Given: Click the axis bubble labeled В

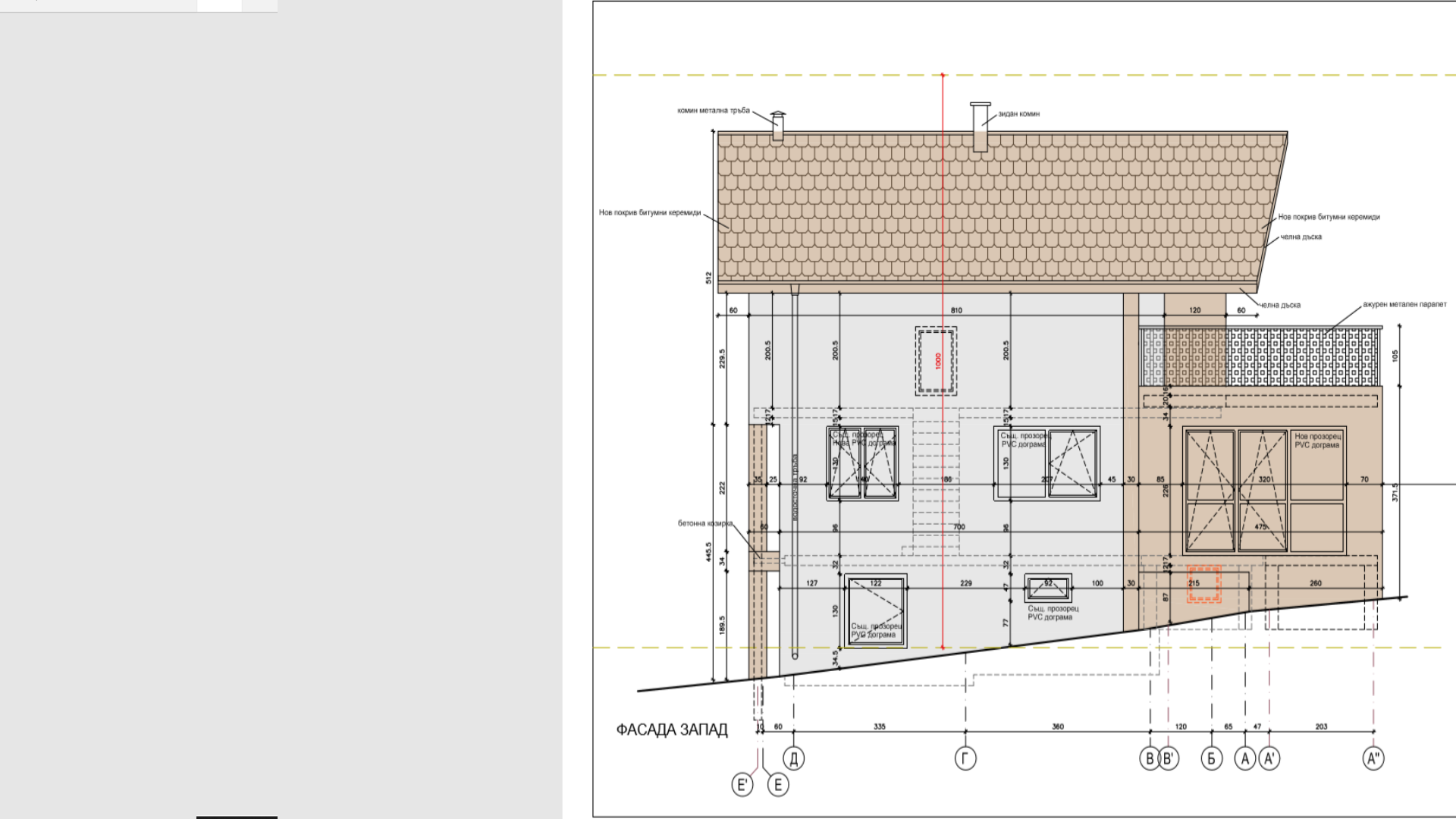Looking at the screenshot, I should click(1149, 758).
